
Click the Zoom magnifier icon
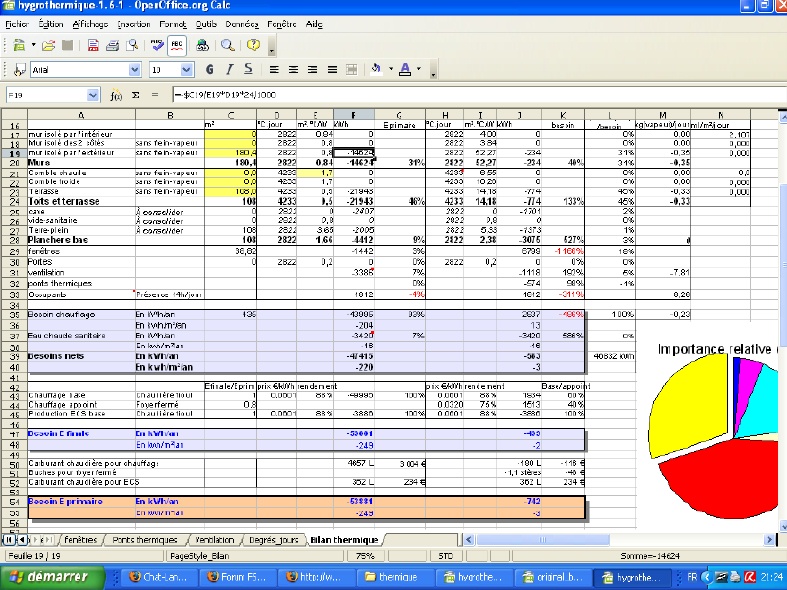227,46
